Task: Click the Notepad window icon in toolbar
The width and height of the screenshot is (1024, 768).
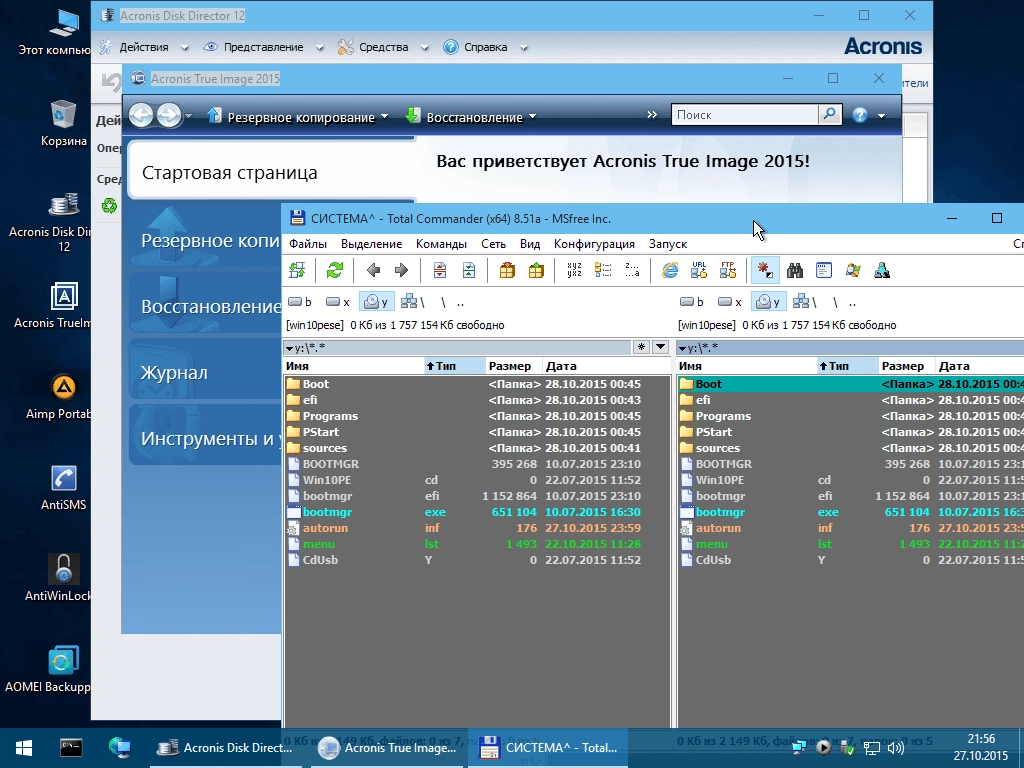Action: pyautogui.click(x=824, y=270)
